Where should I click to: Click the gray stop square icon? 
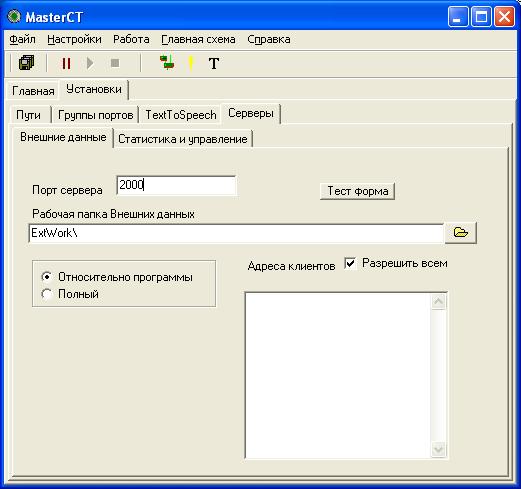pos(115,63)
